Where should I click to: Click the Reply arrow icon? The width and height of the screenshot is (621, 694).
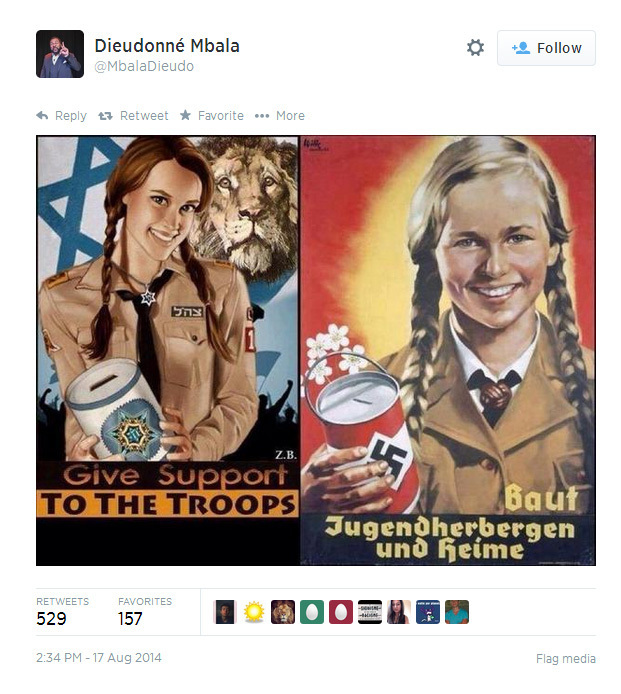coord(42,116)
